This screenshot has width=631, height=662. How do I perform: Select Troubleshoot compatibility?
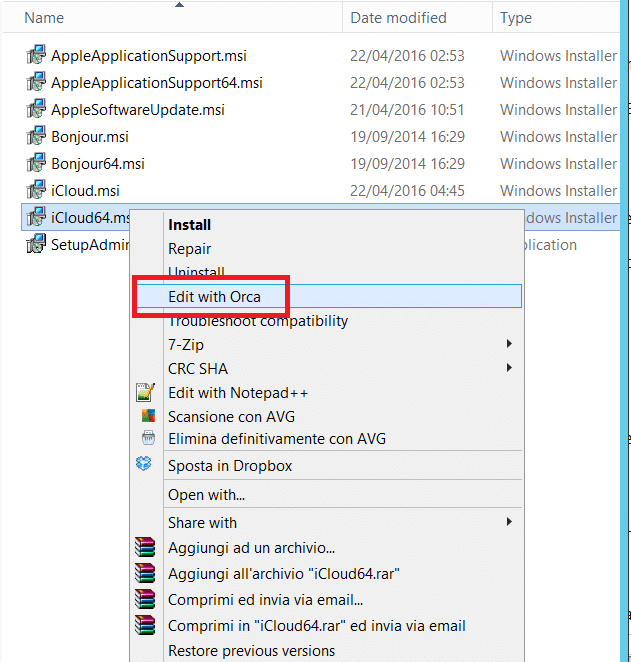pyautogui.click(x=258, y=321)
